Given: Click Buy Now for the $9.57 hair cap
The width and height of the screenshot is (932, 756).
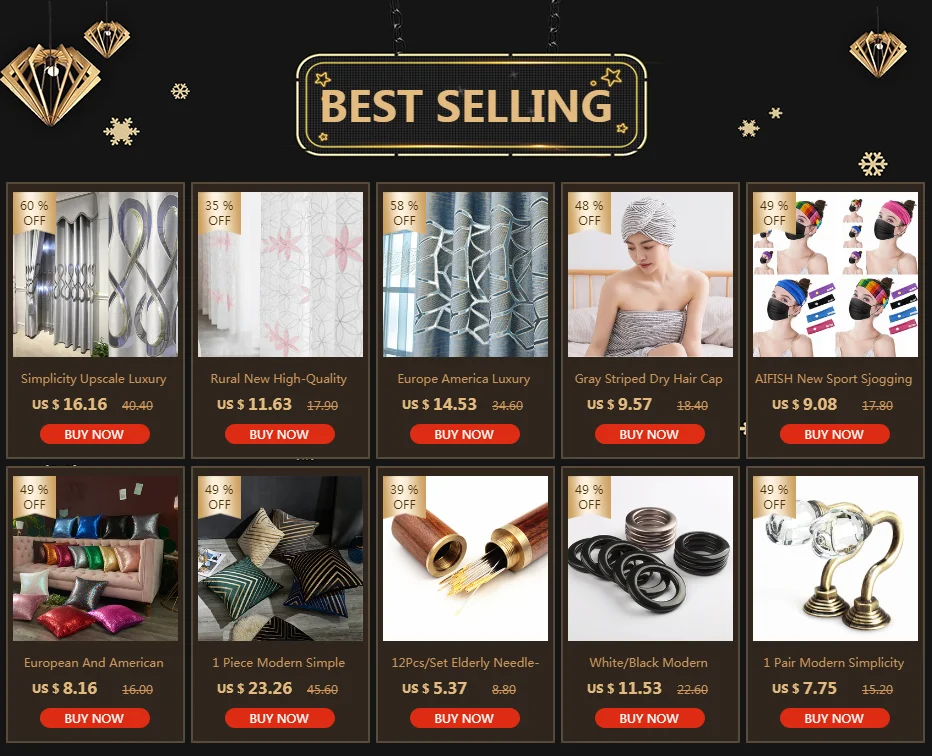Looking at the screenshot, I should click(650, 434).
